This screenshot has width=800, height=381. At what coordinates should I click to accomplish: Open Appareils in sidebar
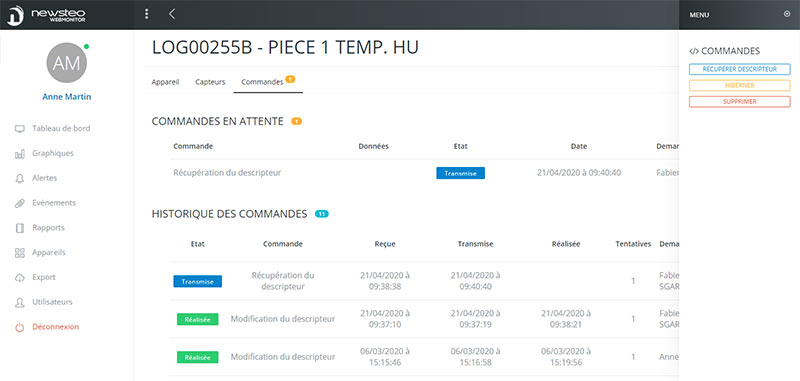[x=48, y=252]
